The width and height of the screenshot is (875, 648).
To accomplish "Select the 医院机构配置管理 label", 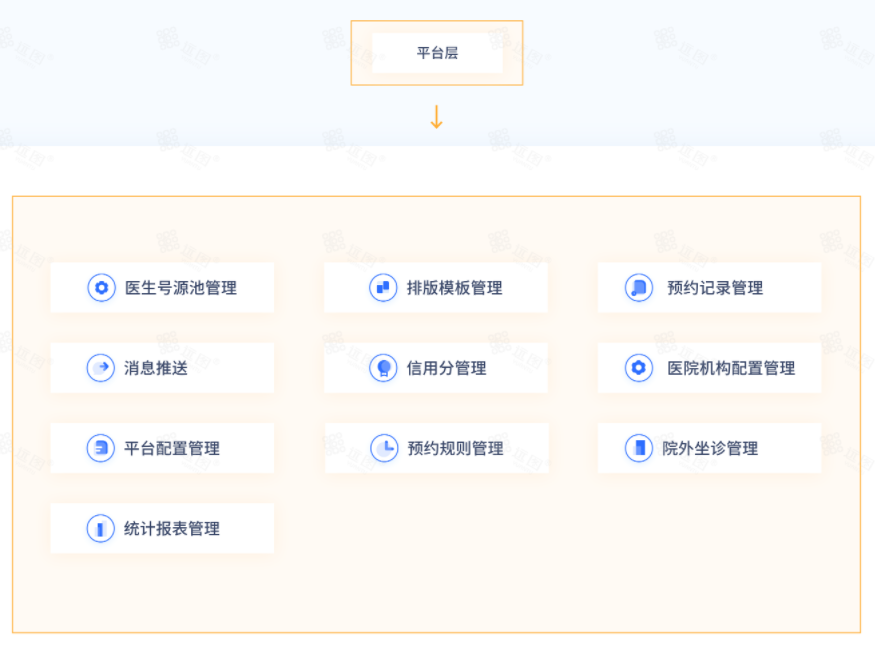I will click(x=731, y=368).
